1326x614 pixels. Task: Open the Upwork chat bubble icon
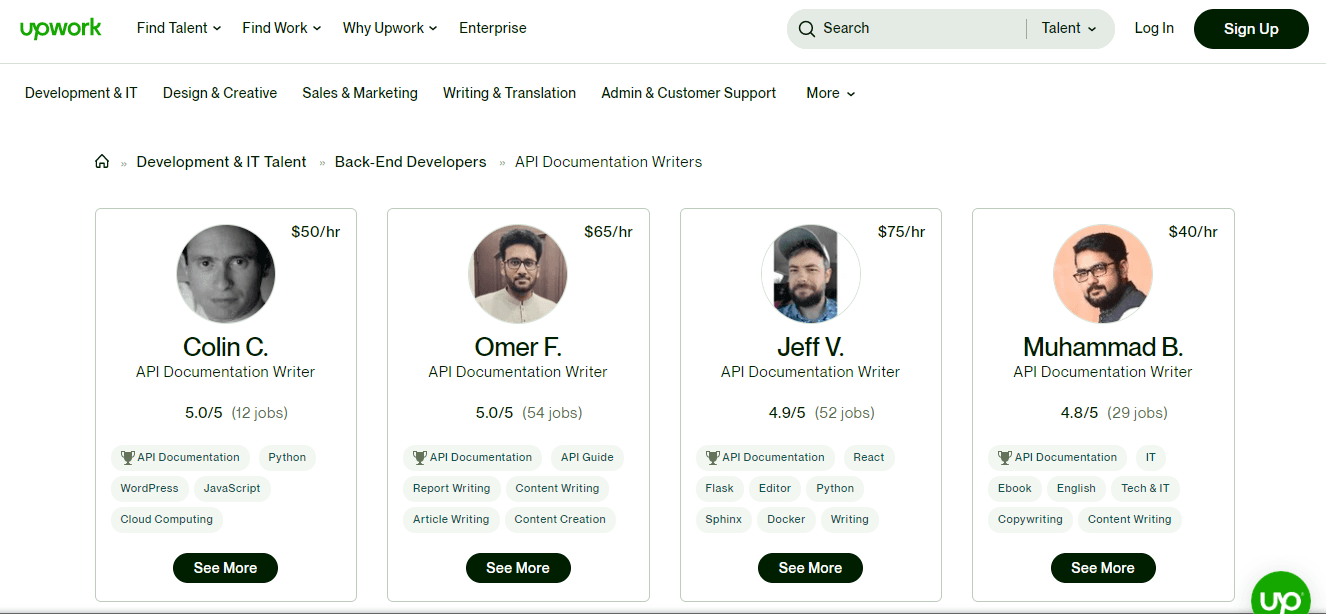click(1279, 598)
